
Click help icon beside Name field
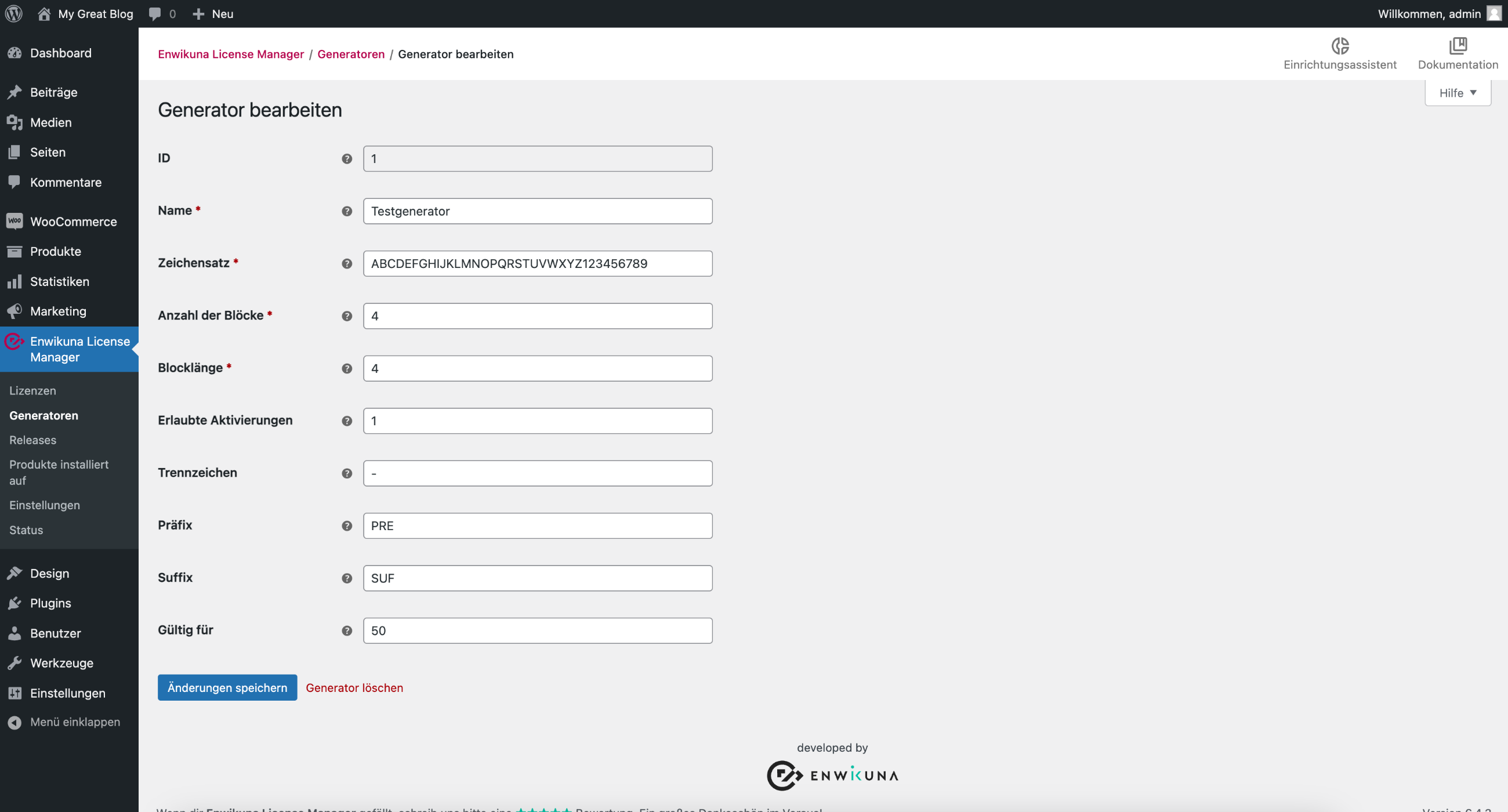pyautogui.click(x=347, y=211)
